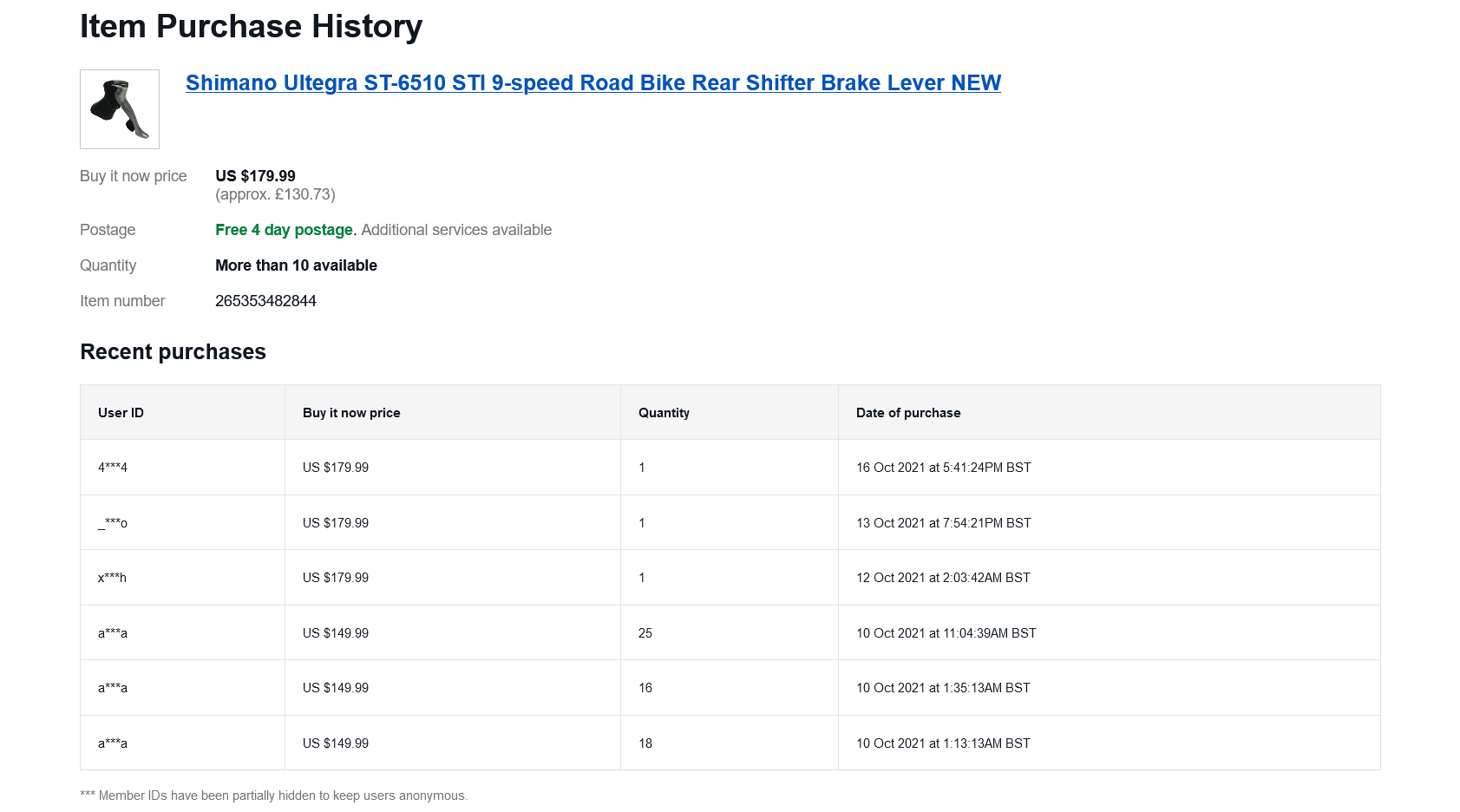Select quantity 1 in 4***4 row

pos(642,468)
